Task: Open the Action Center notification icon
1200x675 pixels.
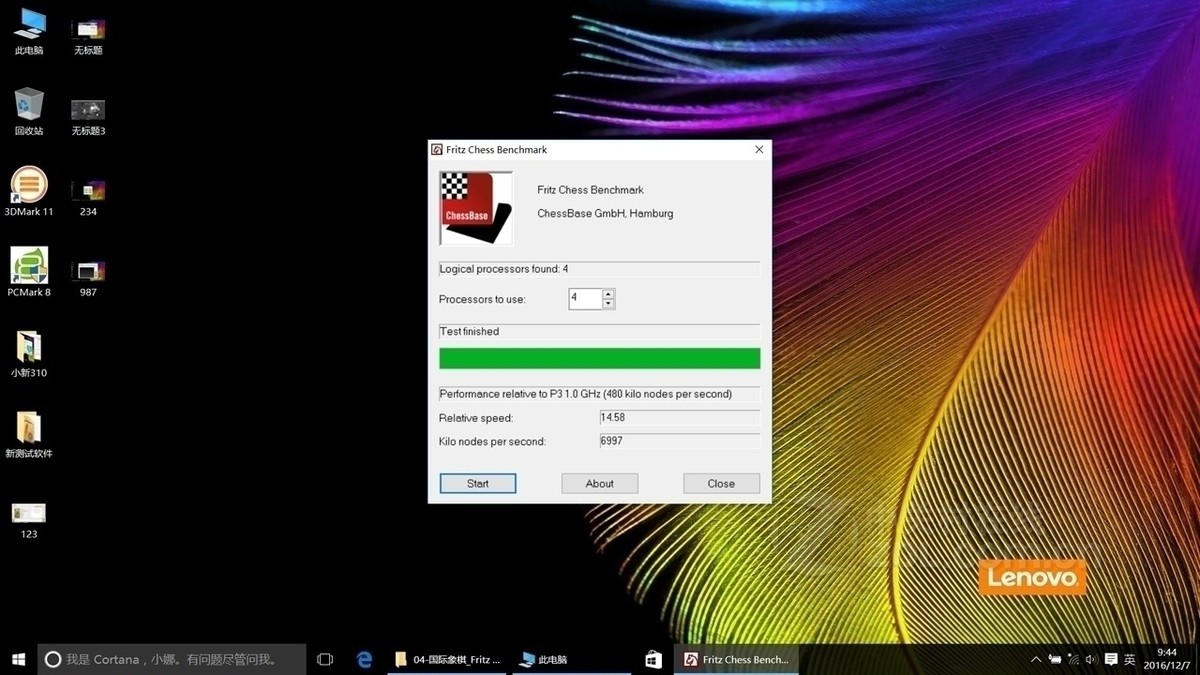Action: tap(1111, 660)
